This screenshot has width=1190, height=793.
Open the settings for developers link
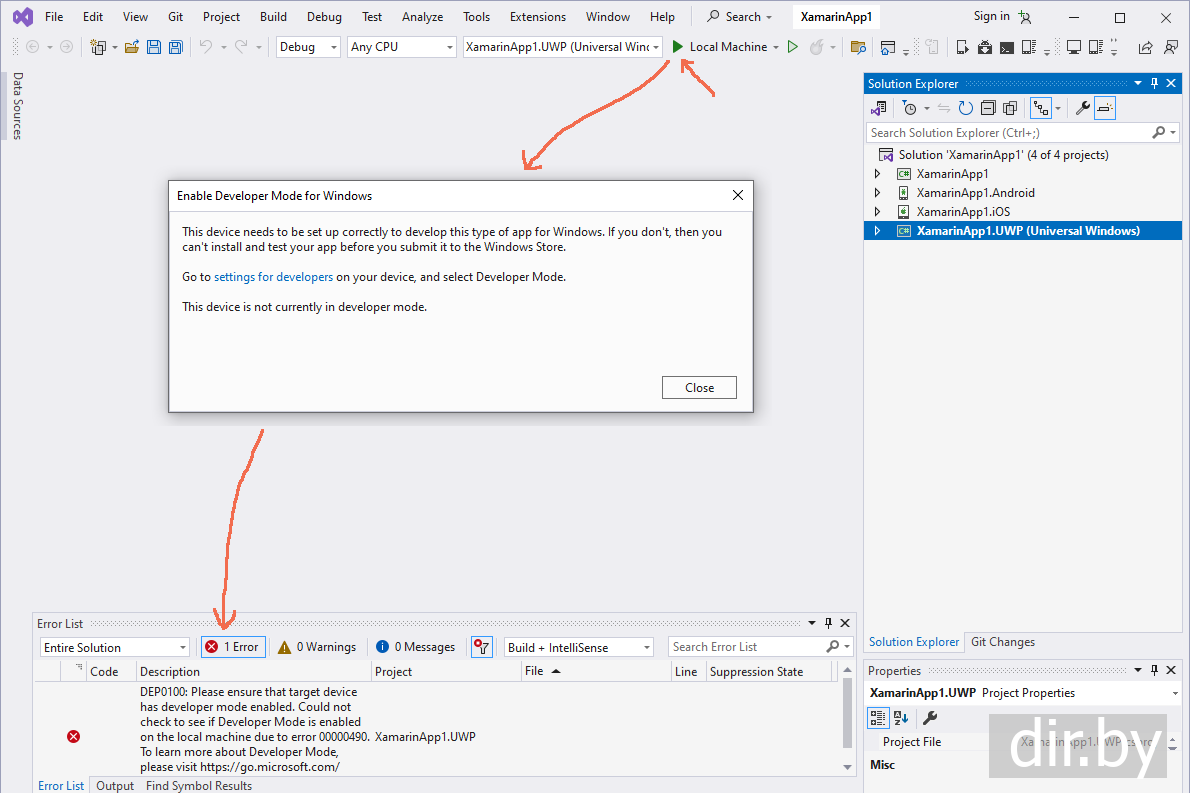click(x=273, y=277)
